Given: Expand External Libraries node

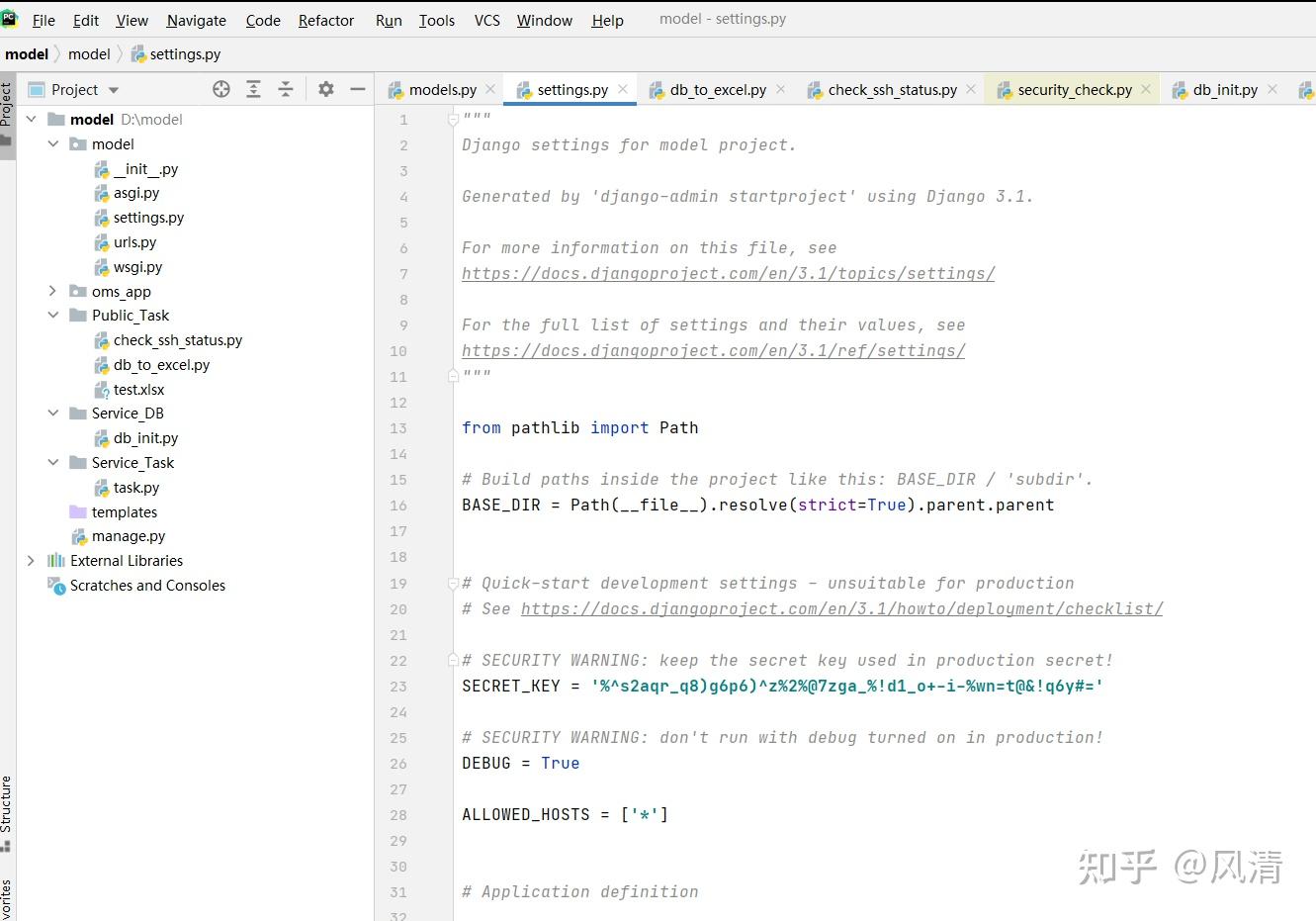Looking at the screenshot, I should pos(31,561).
